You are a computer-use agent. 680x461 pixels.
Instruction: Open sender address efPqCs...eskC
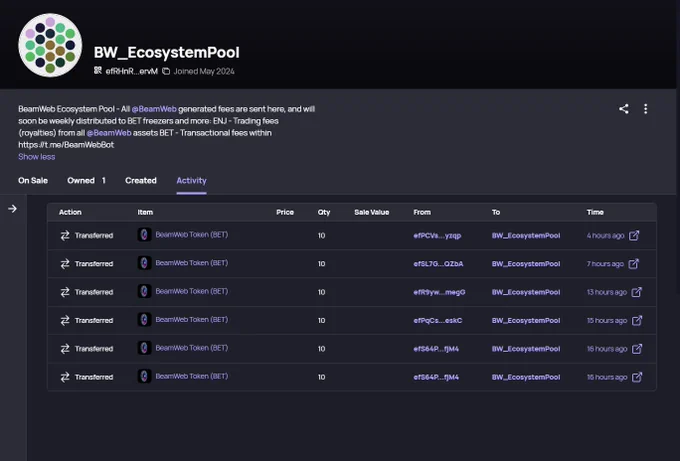(x=438, y=320)
